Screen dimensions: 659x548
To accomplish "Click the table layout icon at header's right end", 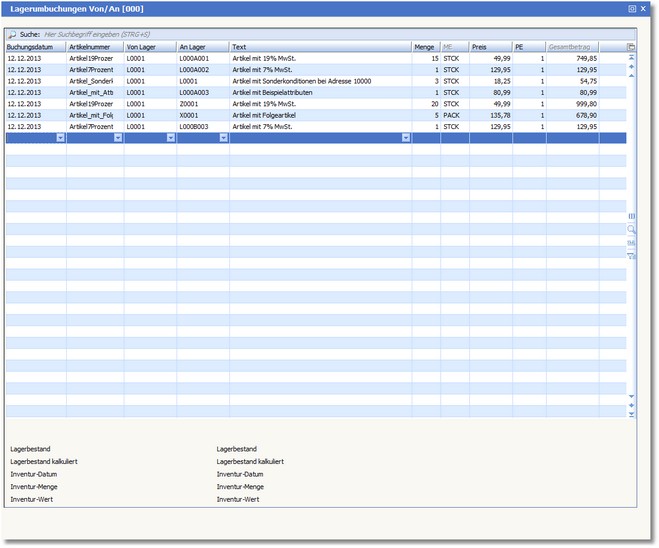I will (x=631, y=47).
